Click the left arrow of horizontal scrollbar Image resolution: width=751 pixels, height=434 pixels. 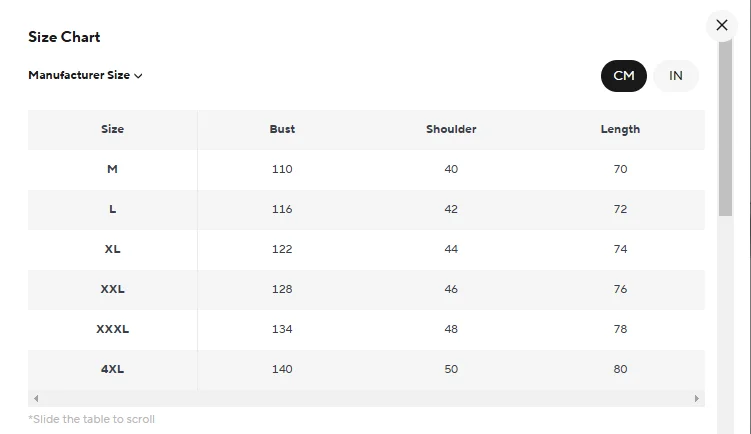[x=36, y=398]
